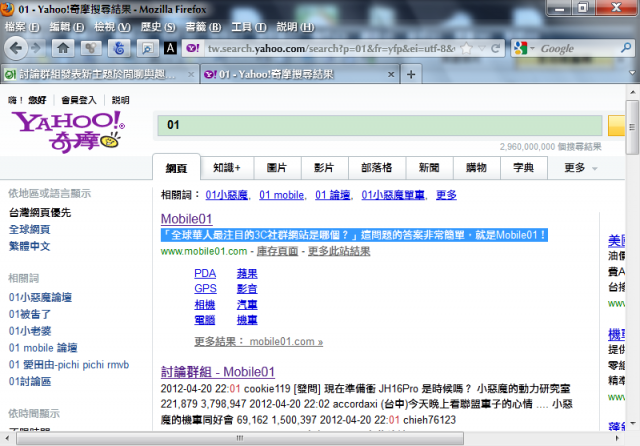Viewport: 640px width, 446px height.
Task: Click the 說明 link beside 會員登入
Action: [x=120, y=100]
